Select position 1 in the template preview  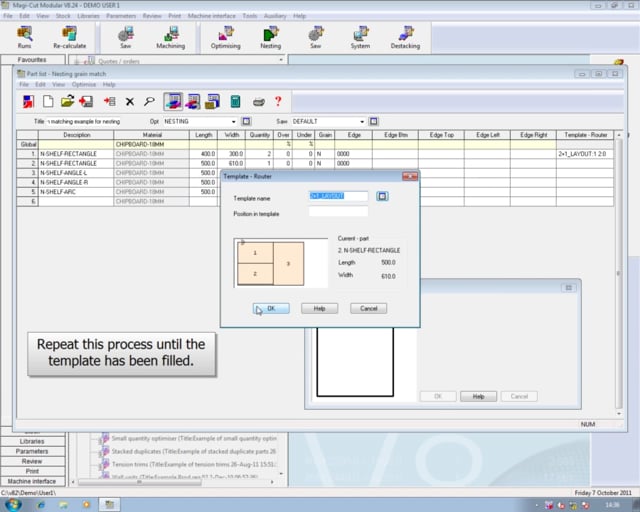coord(255,253)
